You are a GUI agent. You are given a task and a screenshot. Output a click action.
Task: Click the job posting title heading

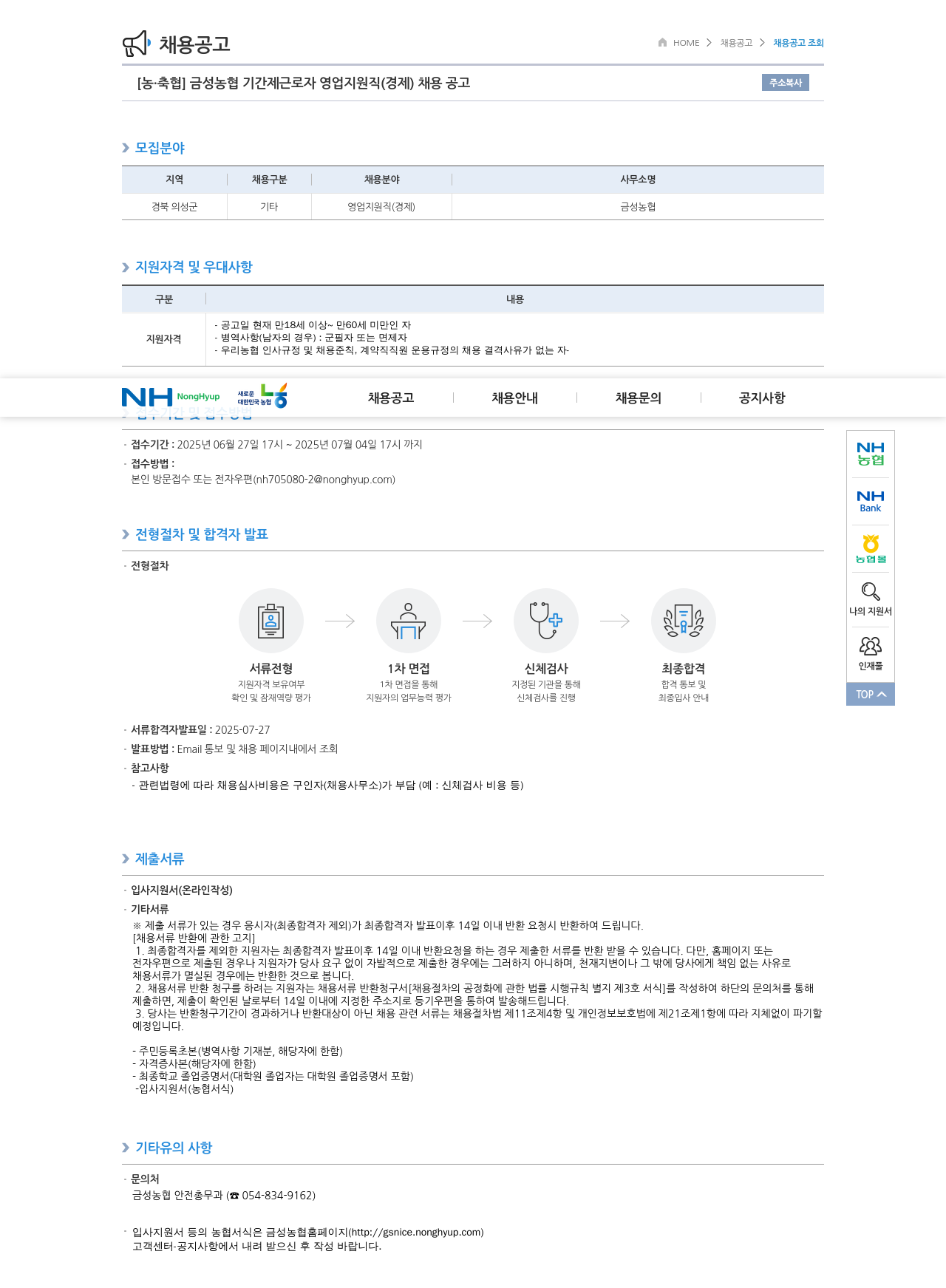pyautogui.click(x=304, y=83)
